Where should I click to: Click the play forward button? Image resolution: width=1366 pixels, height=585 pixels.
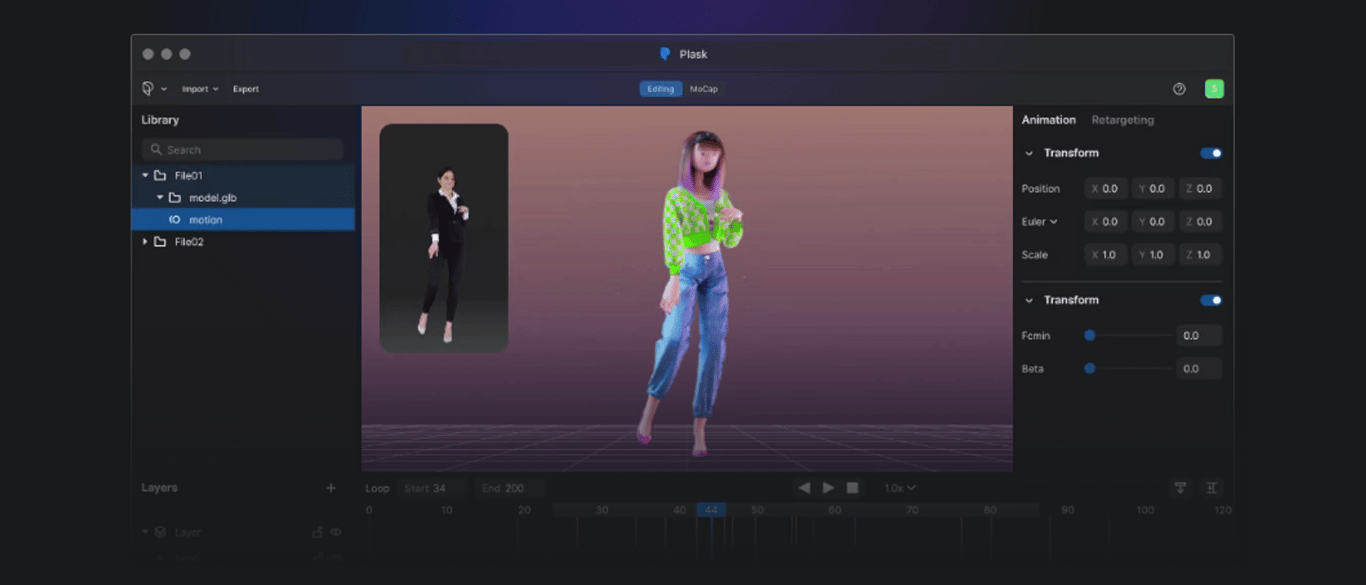(x=828, y=488)
